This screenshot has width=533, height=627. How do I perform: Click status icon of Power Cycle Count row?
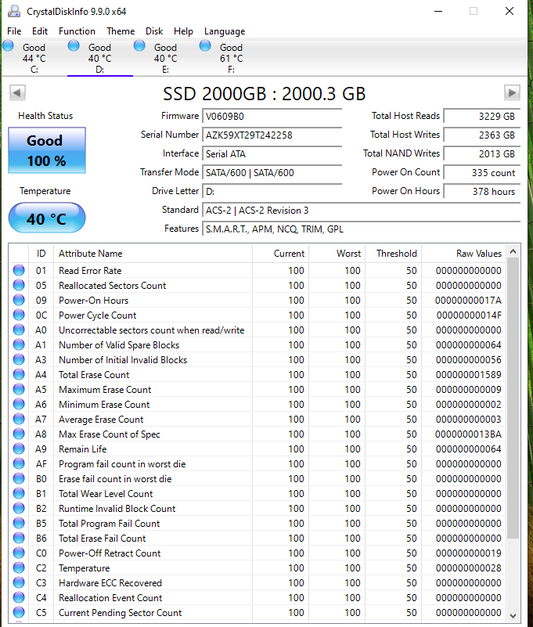[19, 315]
